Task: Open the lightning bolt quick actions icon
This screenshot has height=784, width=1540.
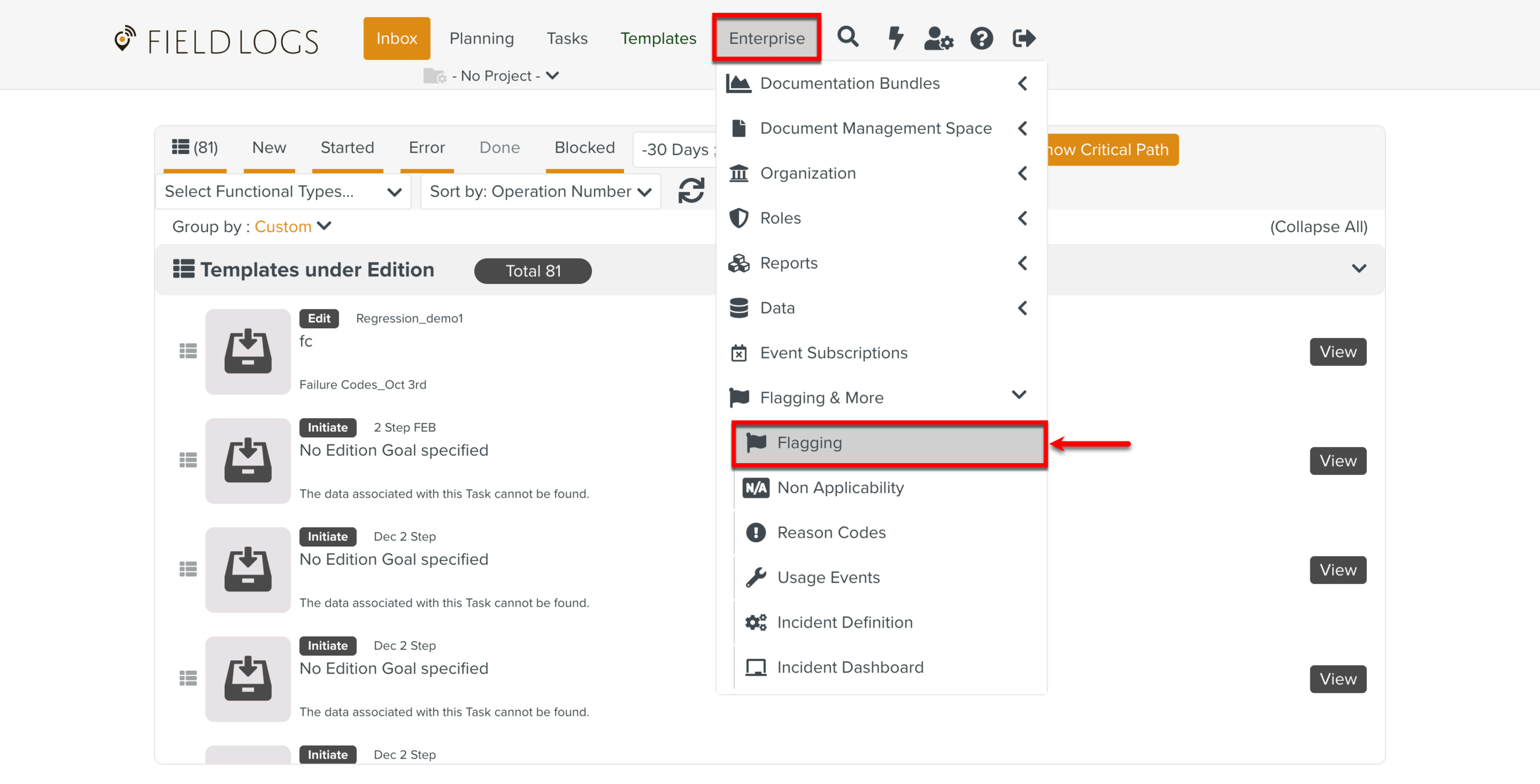Action: pos(895,38)
